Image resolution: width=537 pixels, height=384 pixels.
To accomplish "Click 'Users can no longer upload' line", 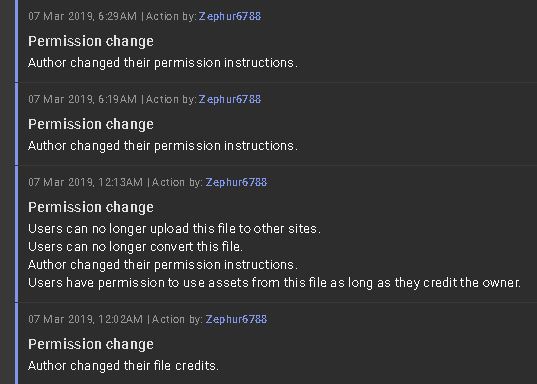I will [174, 229].
